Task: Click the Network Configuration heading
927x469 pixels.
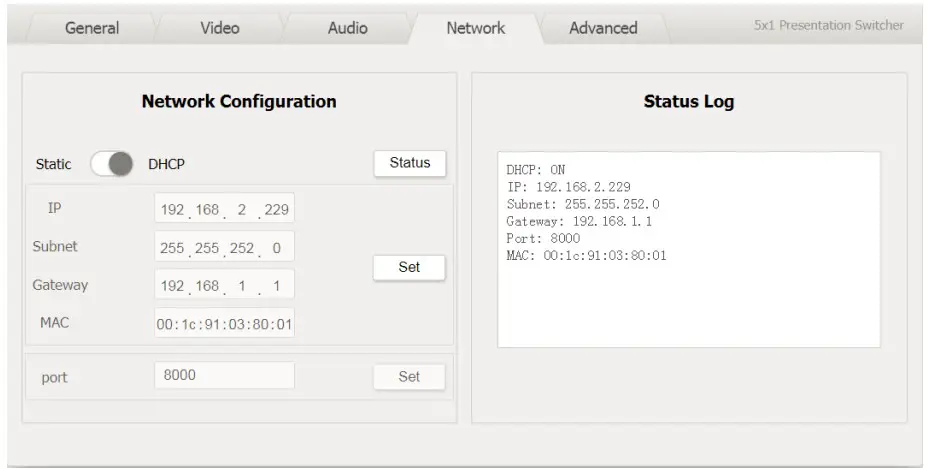Action: point(239,101)
